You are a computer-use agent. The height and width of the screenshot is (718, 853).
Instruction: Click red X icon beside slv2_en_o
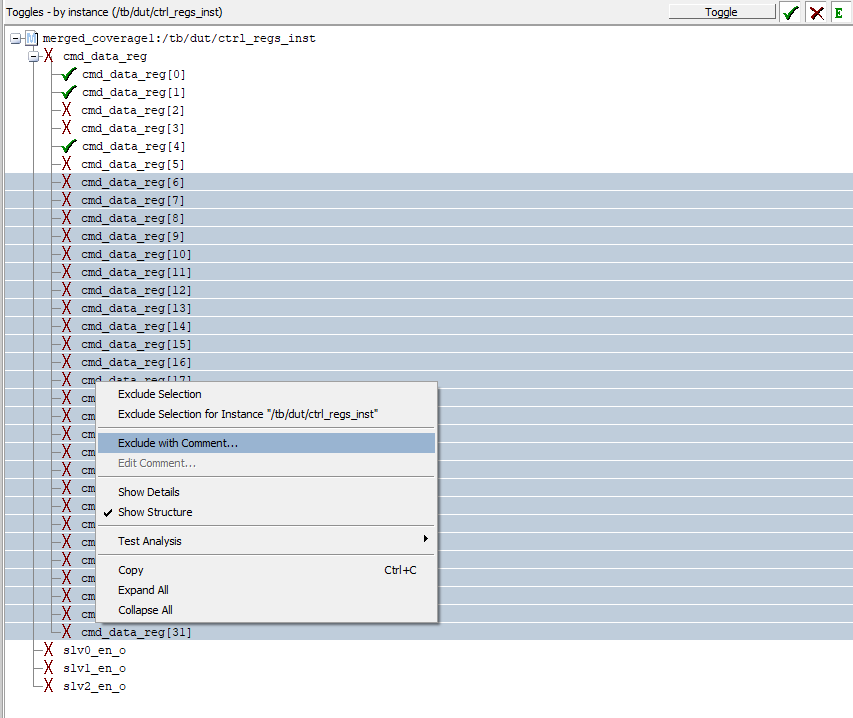click(x=47, y=686)
